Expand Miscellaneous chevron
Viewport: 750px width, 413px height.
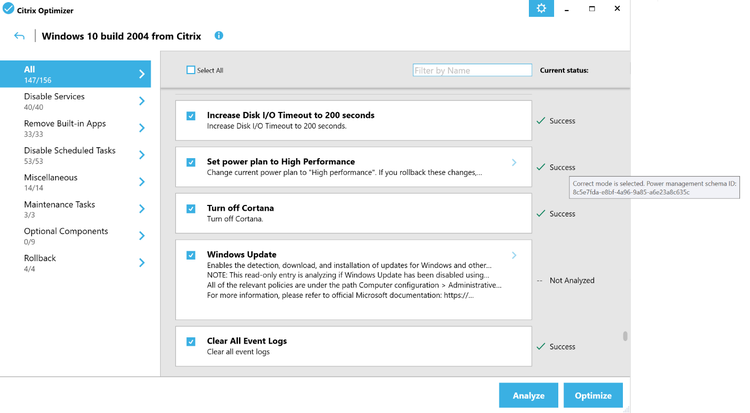142,182
